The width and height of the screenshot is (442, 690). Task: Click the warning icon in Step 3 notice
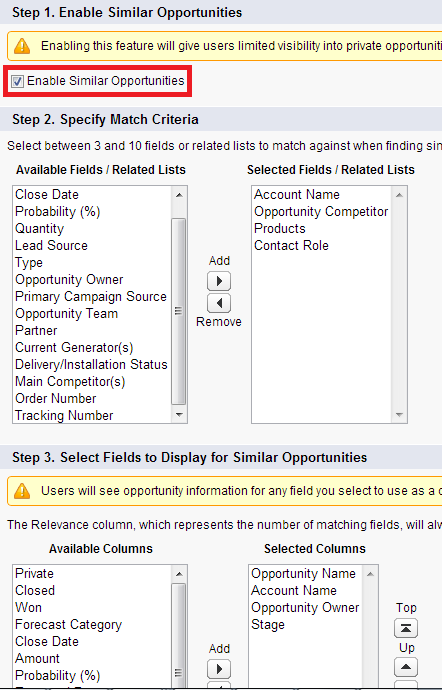[x=22, y=491]
